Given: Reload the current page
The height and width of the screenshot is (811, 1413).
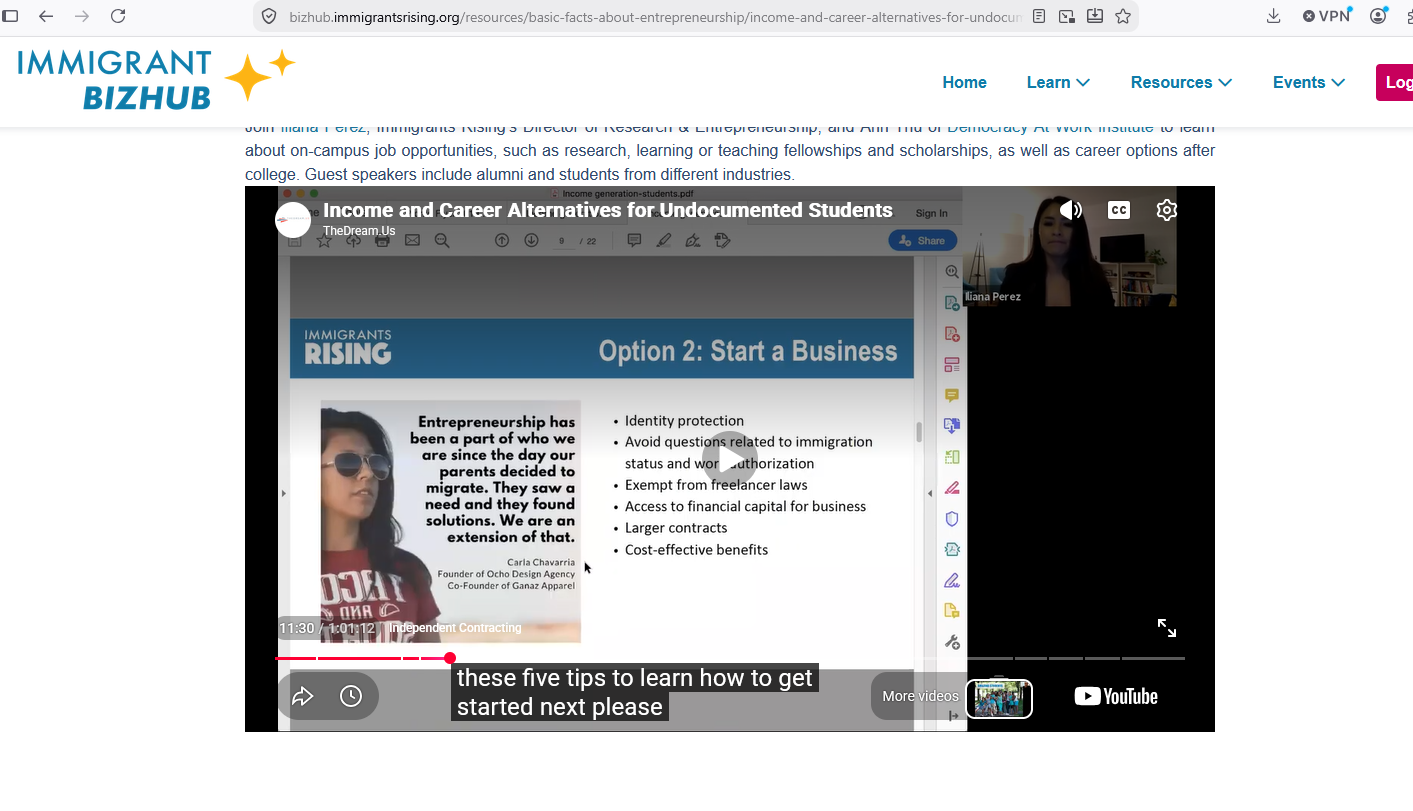Looking at the screenshot, I should point(118,16).
